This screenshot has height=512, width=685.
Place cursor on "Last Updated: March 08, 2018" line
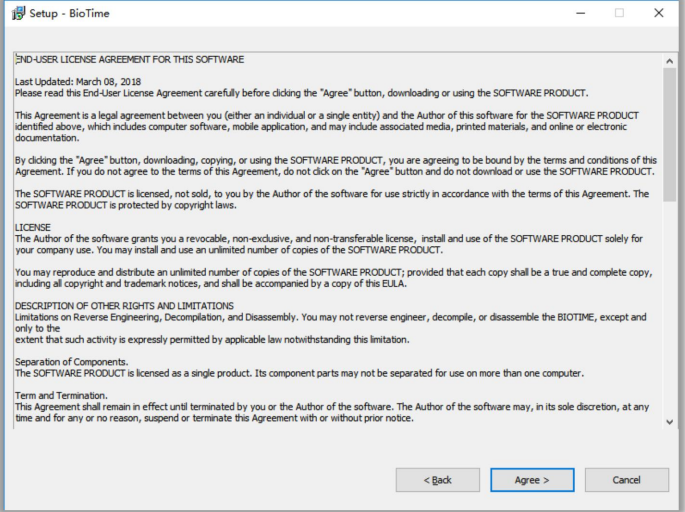78,82
